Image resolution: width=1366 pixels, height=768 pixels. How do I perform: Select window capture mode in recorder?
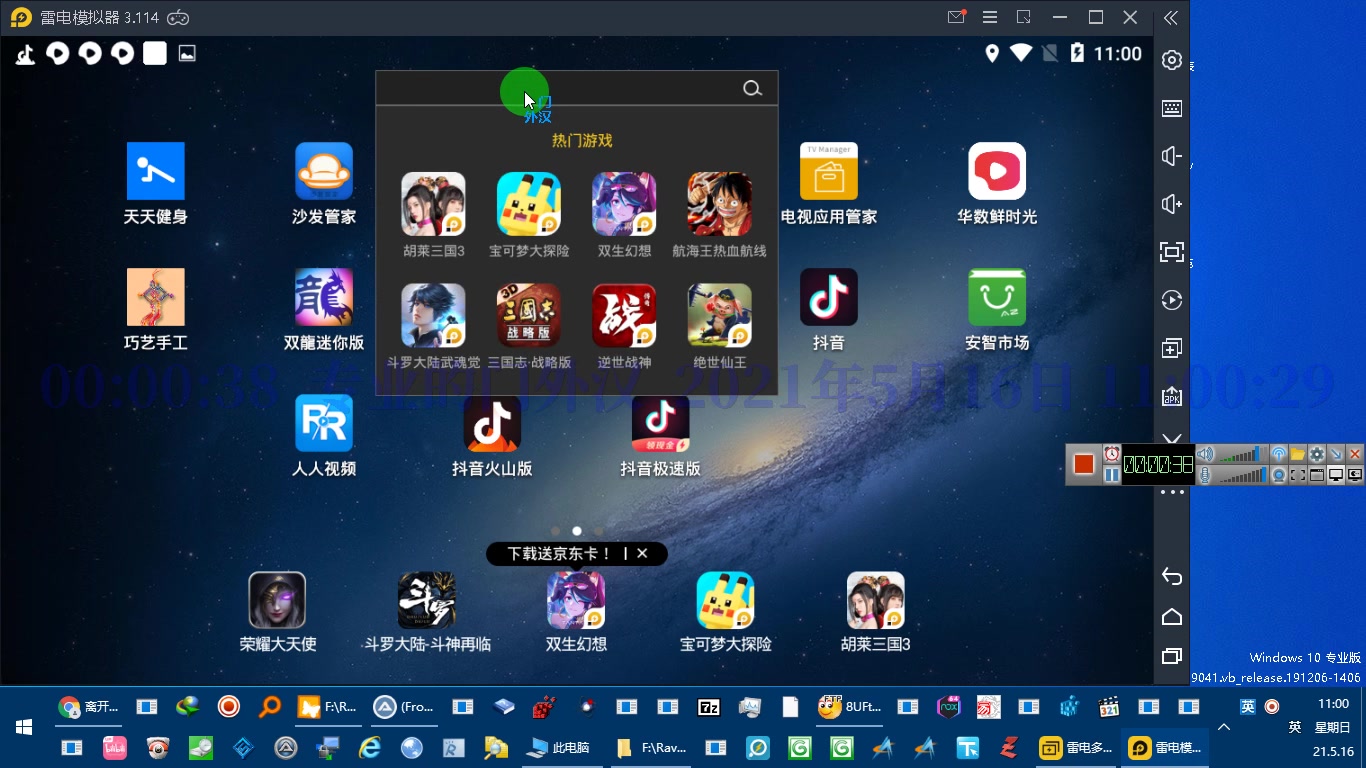[1317, 475]
